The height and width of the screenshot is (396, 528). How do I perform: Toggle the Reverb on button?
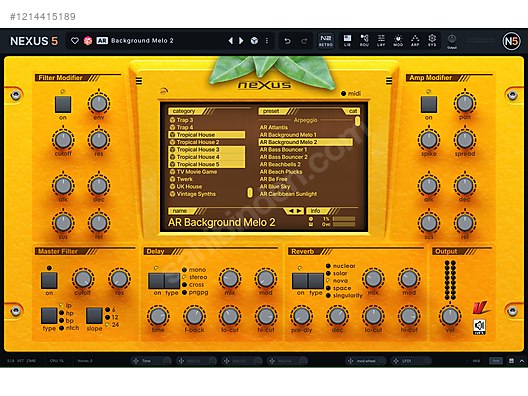point(300,281)
